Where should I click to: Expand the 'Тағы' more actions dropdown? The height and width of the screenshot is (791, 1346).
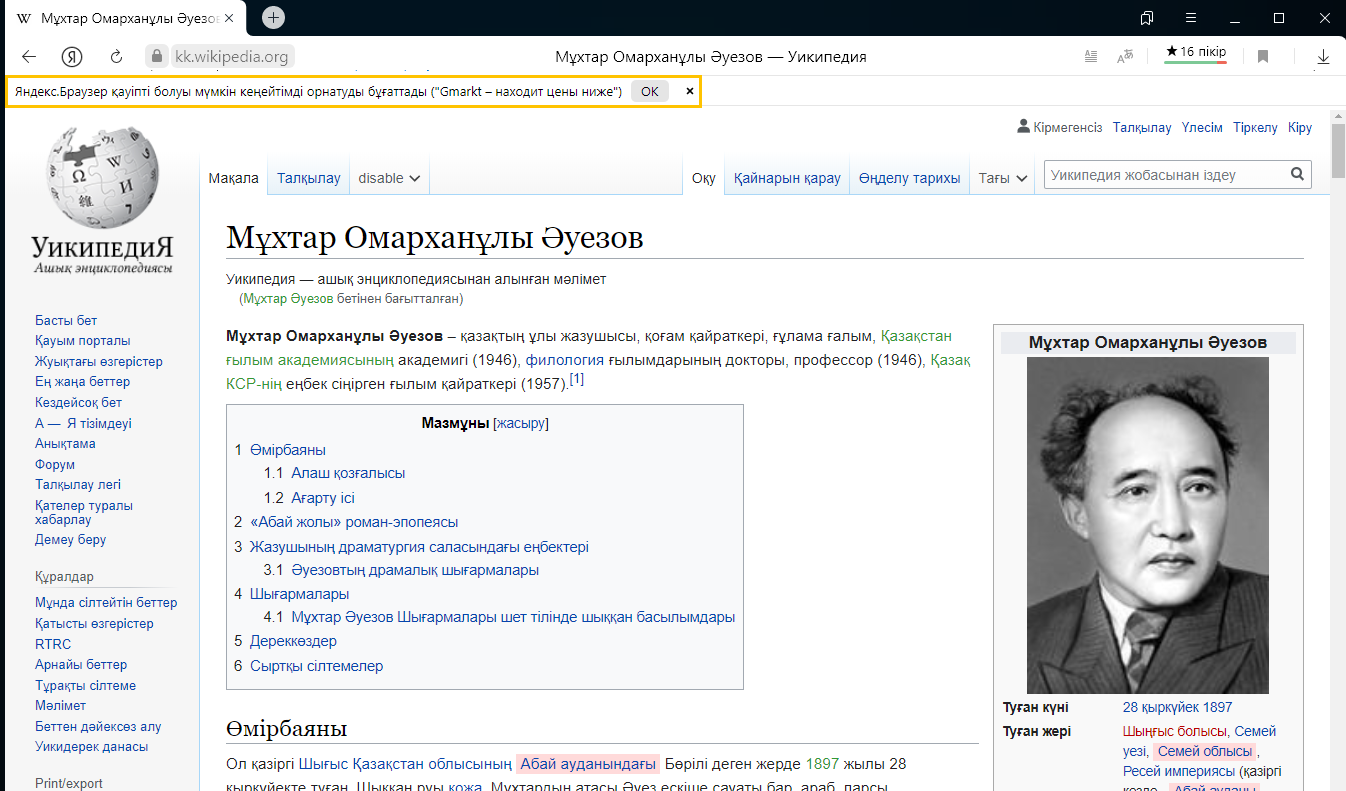coord(1003,178)
